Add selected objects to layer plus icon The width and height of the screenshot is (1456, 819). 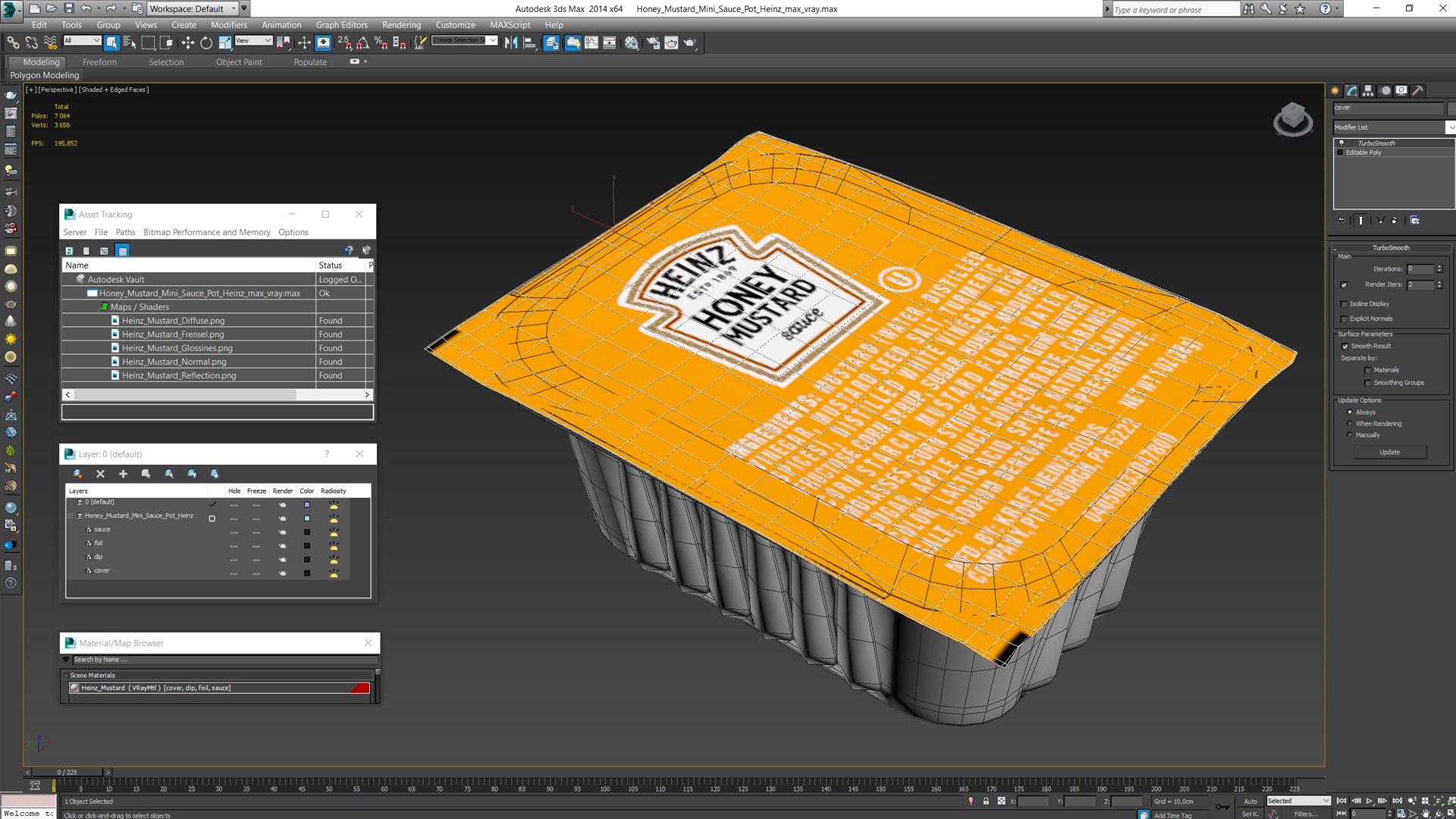pyautogui.click(x=123, y=473)
